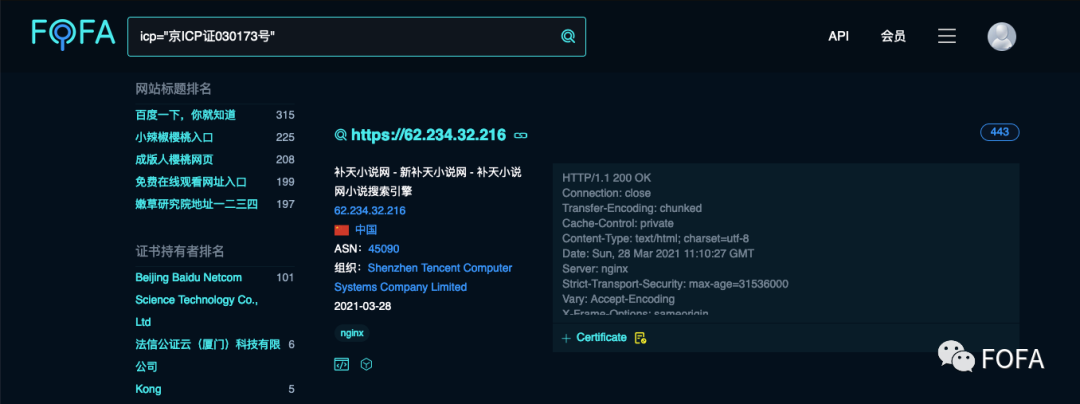Select certificate holder Beijing Baidu Netcom
Image resolution: width=1080 pixels, height=404 pixels.
[197, 299]
